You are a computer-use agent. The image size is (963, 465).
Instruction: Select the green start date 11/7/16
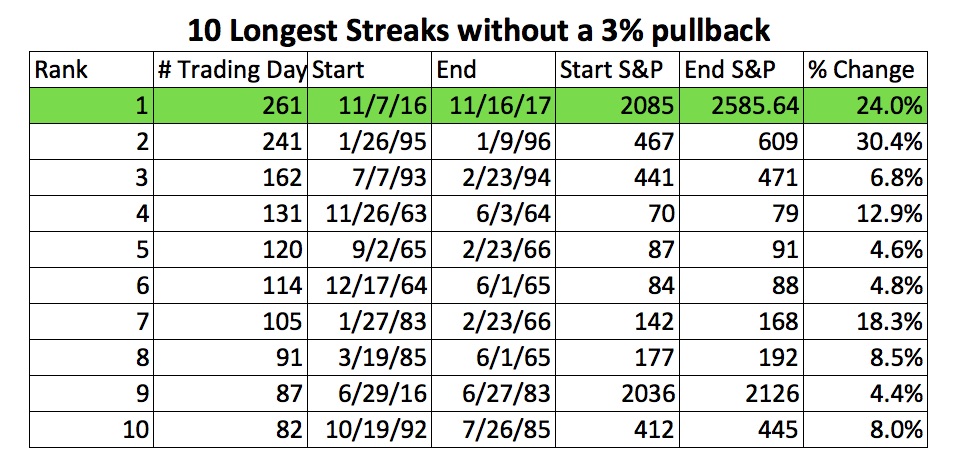[x=370, y=106]
